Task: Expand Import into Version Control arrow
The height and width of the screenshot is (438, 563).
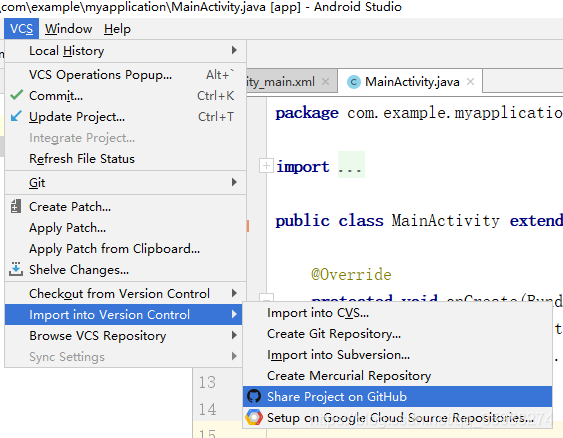Action: click(234, 314)
